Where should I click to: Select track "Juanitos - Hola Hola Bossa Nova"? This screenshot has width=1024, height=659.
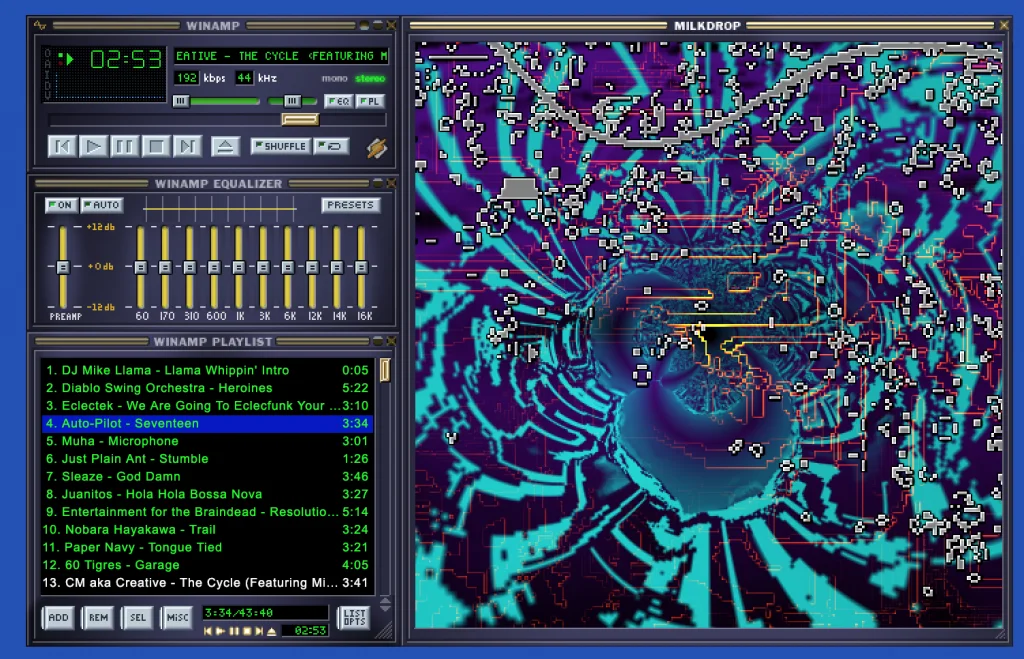tap(207, 494)
